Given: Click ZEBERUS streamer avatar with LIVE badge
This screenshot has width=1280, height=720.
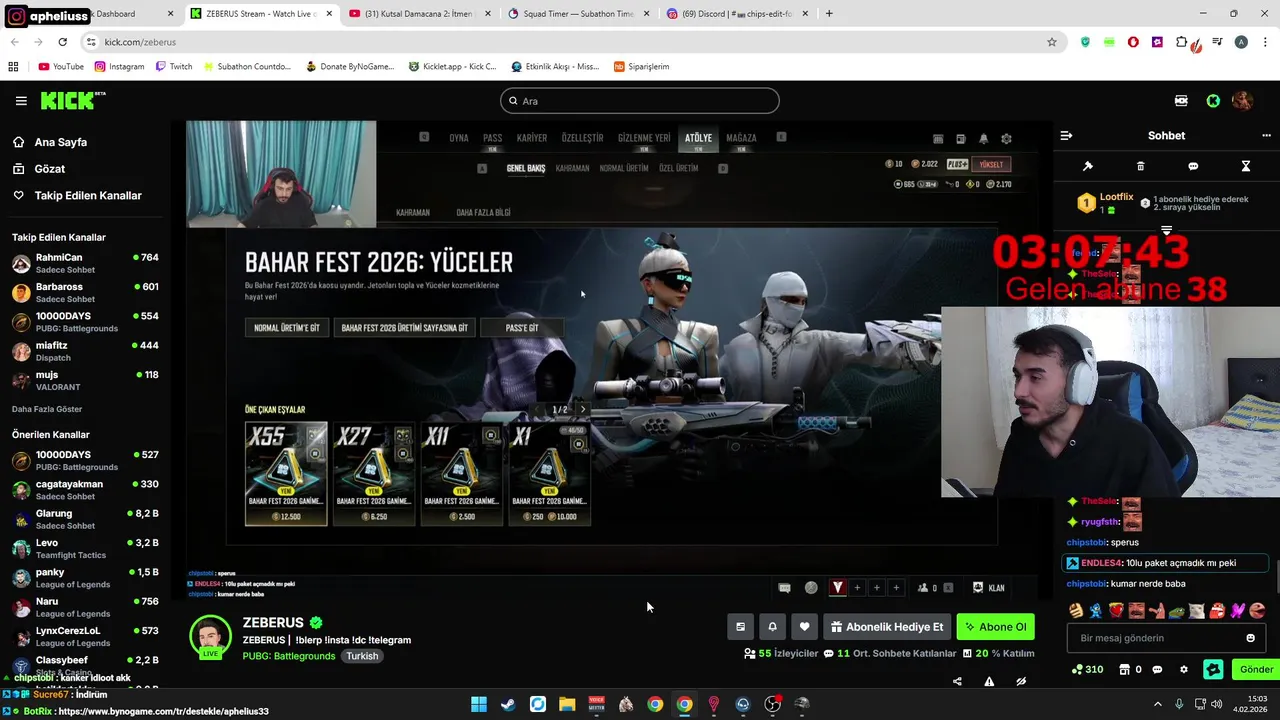Looking at the screenshot, I should point(210,637).
